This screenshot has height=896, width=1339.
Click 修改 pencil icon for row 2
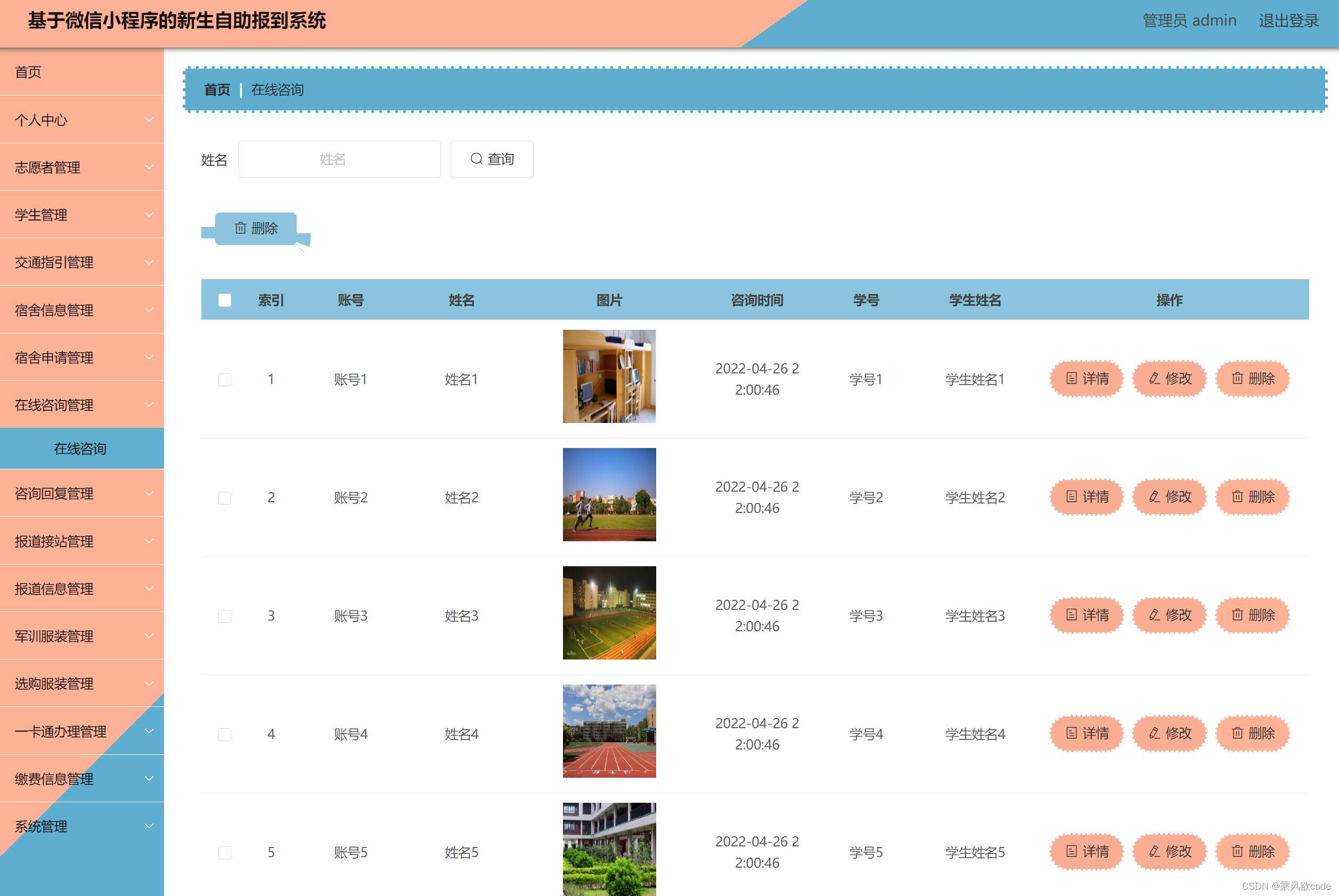tap(1155, 496)
